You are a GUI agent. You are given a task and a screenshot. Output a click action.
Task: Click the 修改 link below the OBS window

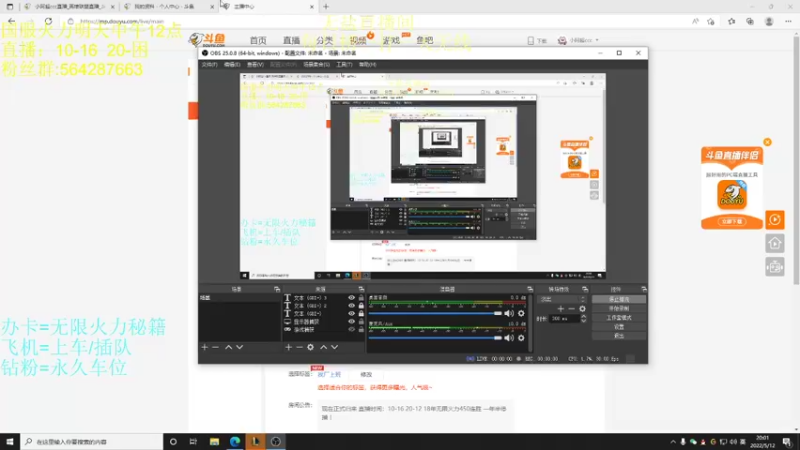point(366,374)
